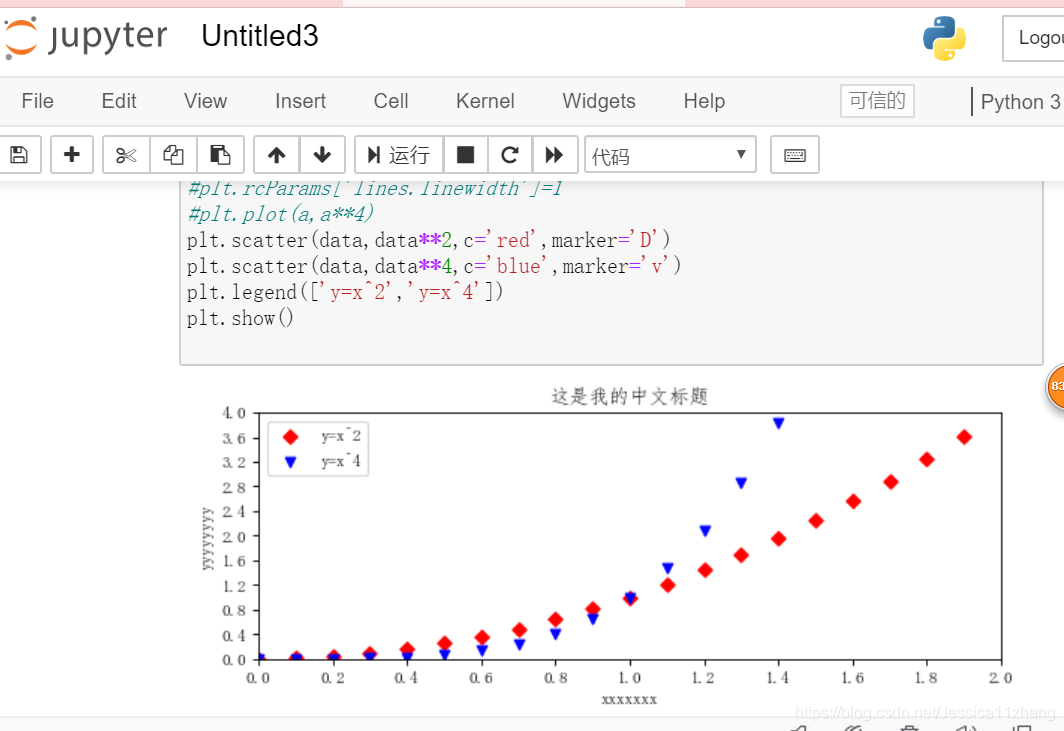Click the commented line #plt.plot(a,a**4)

tap(281, 214)
